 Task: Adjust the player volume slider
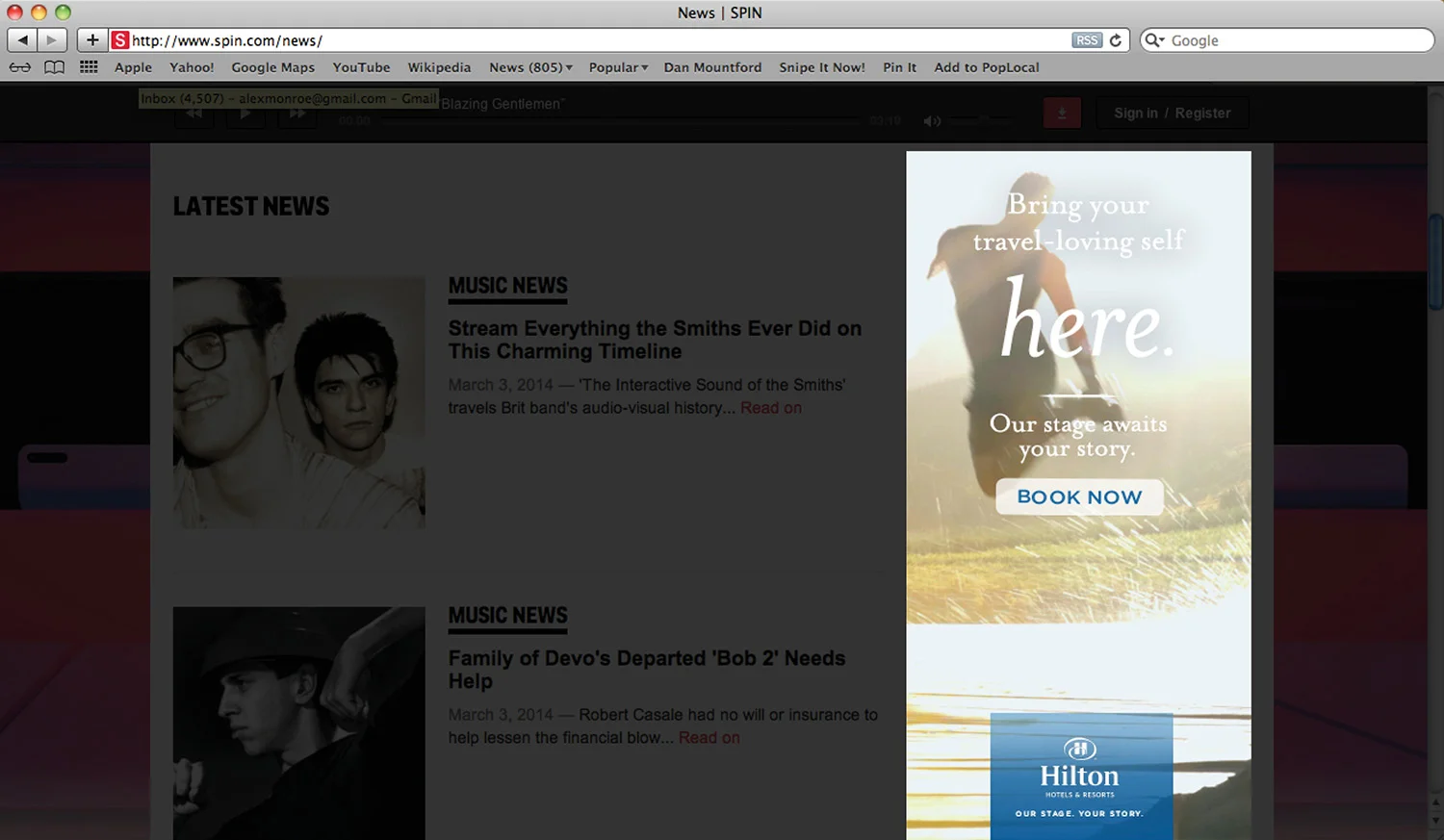980,121
